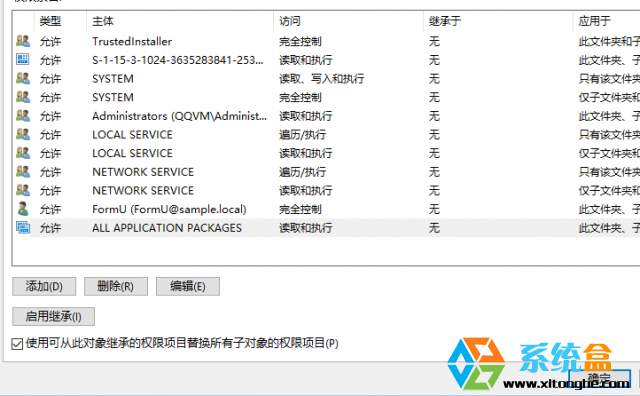Click the group icon beside Administrators entry
The height and width of the screenshot is (396, 640).
[23, 116]
